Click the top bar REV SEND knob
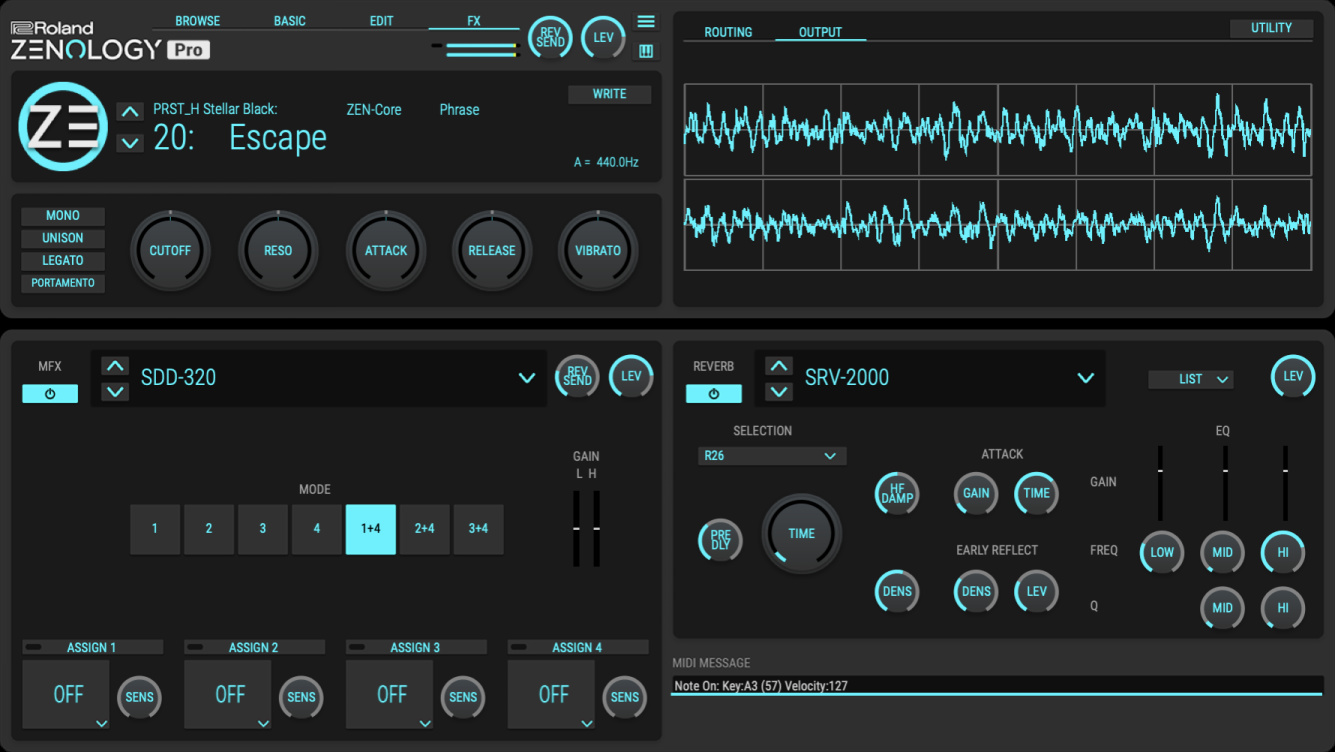This screenshot has height=752, width=1335. click(x=550, y=39)
